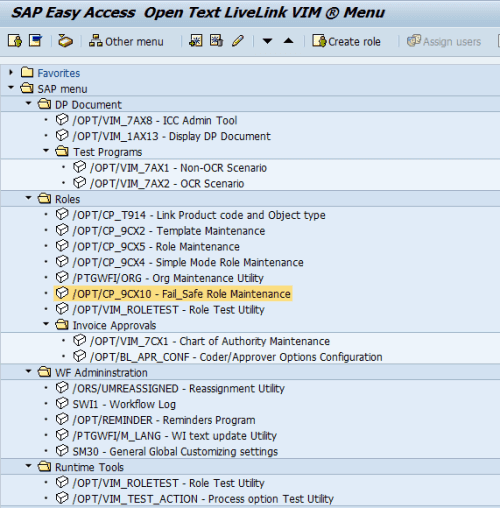Viewport: 500px width, 508px height.
Task: Collapse the Test Programs folder
Action: (46, 151)
